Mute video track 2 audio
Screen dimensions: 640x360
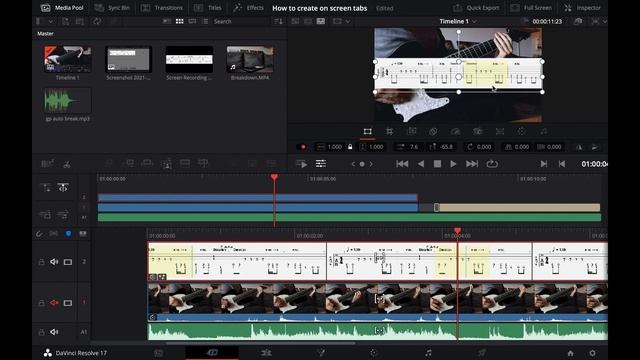pos(54,262)
